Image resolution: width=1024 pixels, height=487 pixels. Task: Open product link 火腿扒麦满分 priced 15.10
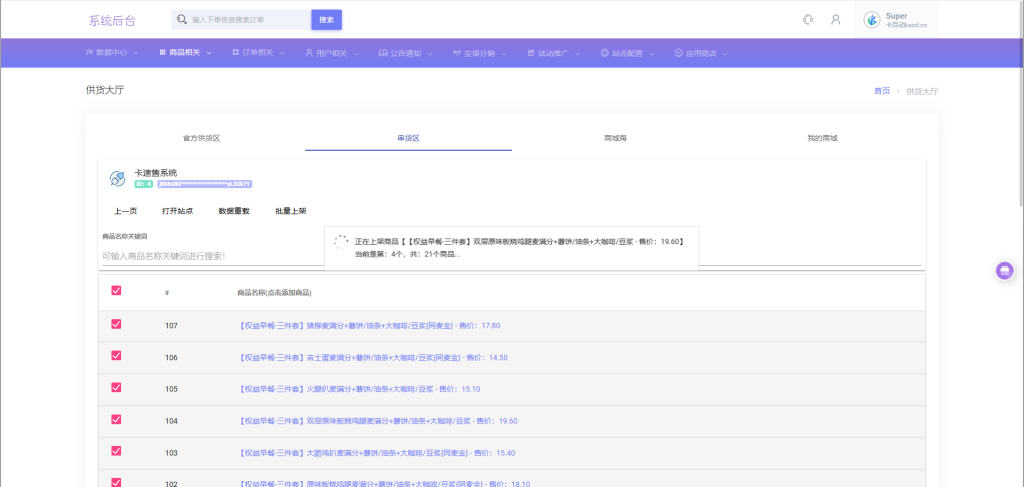[x=359, y=389]
